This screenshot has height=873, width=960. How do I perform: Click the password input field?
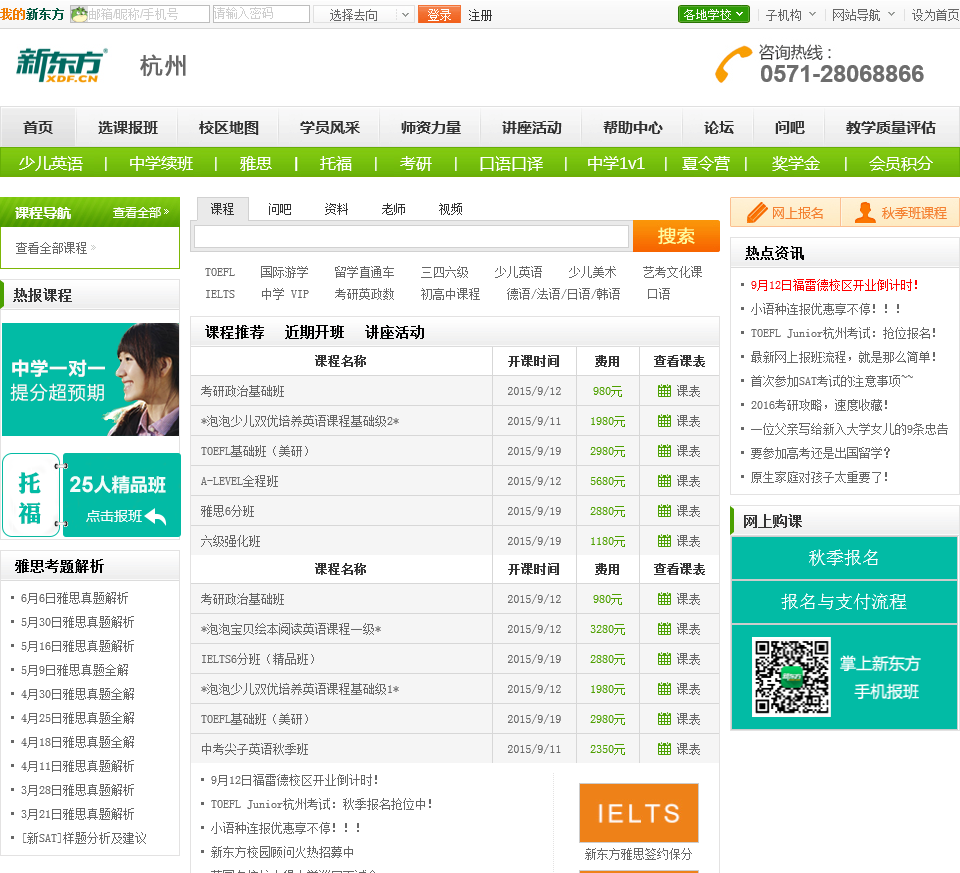point(261,13)
